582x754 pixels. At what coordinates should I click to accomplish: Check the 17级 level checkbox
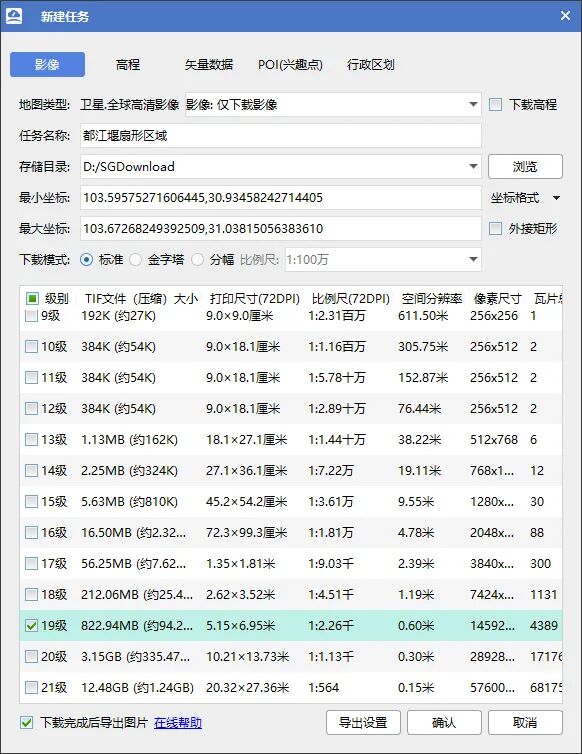tap(31, 564)
